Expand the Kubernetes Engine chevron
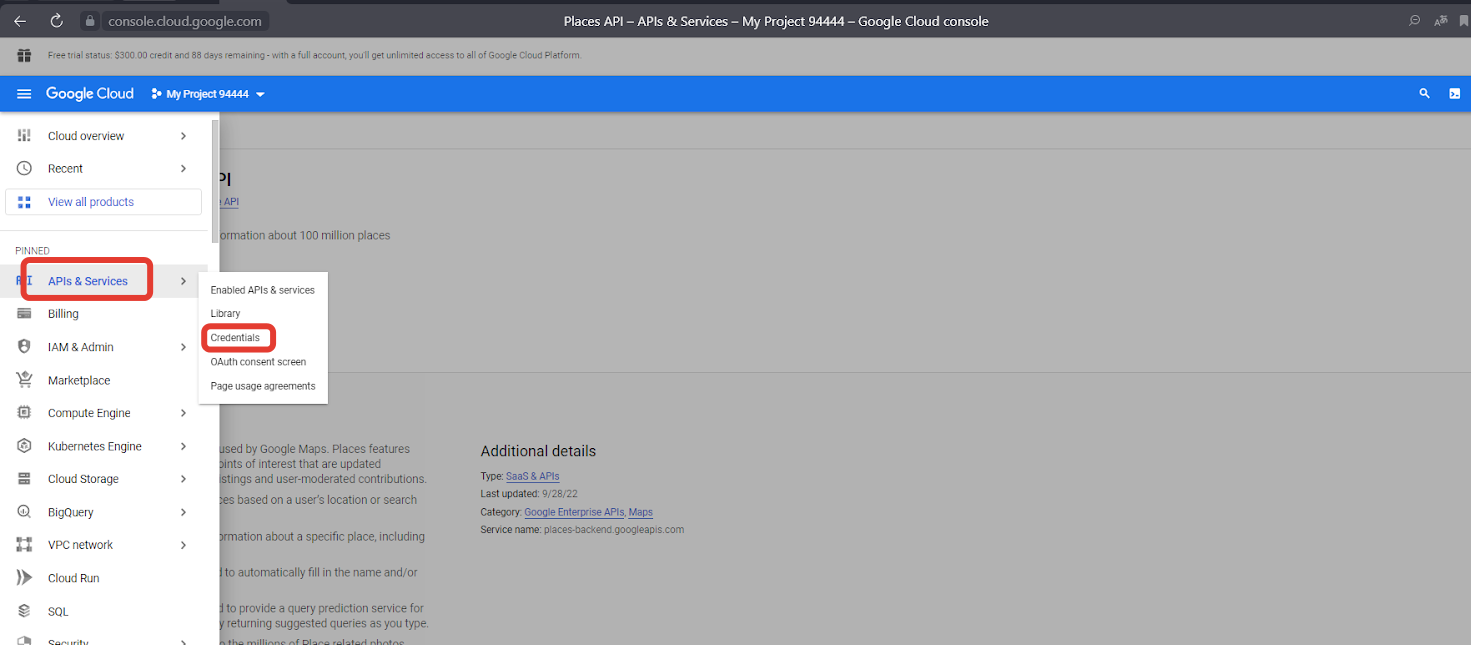The width and height of the screenshot is (1471, 645). [x=183, y=446]
